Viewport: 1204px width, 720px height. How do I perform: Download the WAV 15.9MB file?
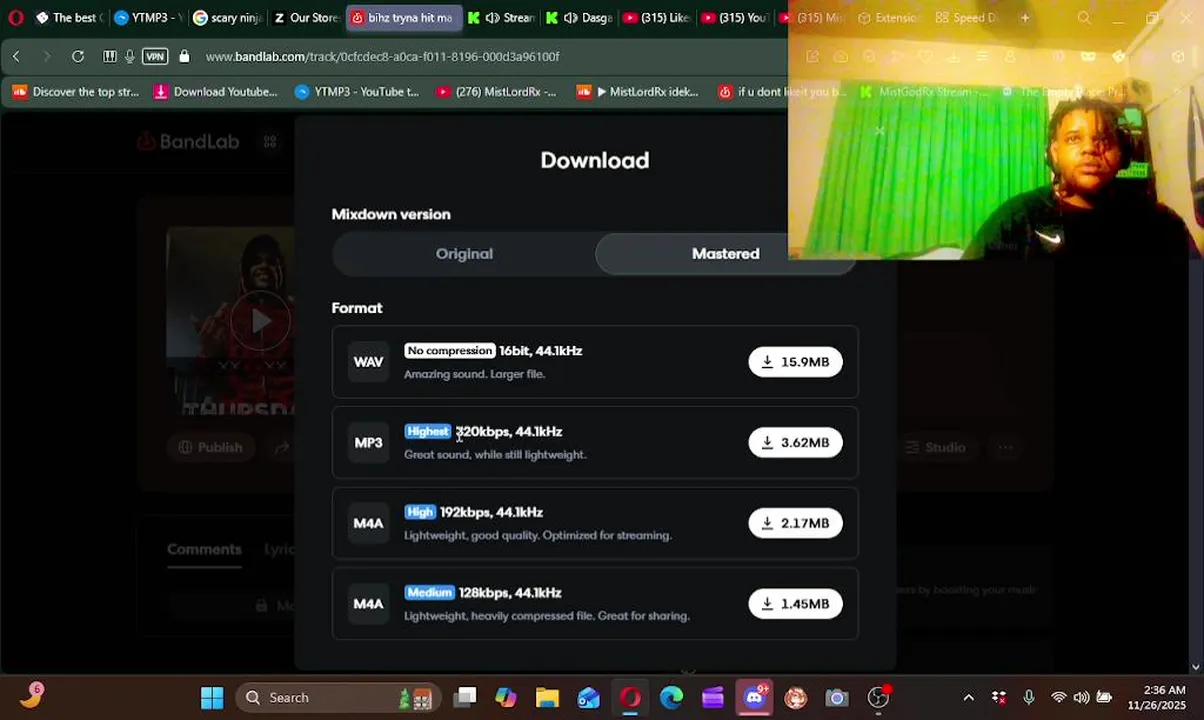point(795,362)
